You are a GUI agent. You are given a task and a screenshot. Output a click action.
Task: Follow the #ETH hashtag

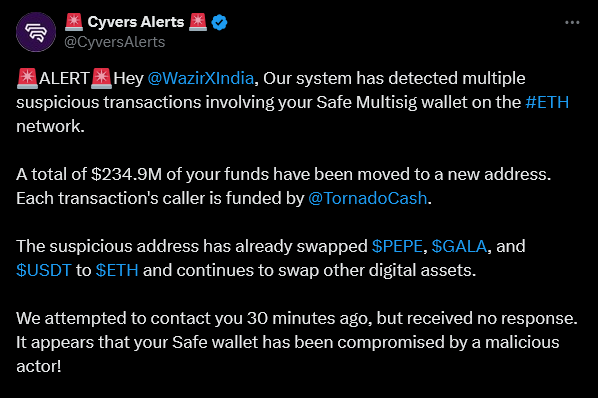(x=547, y=102)
